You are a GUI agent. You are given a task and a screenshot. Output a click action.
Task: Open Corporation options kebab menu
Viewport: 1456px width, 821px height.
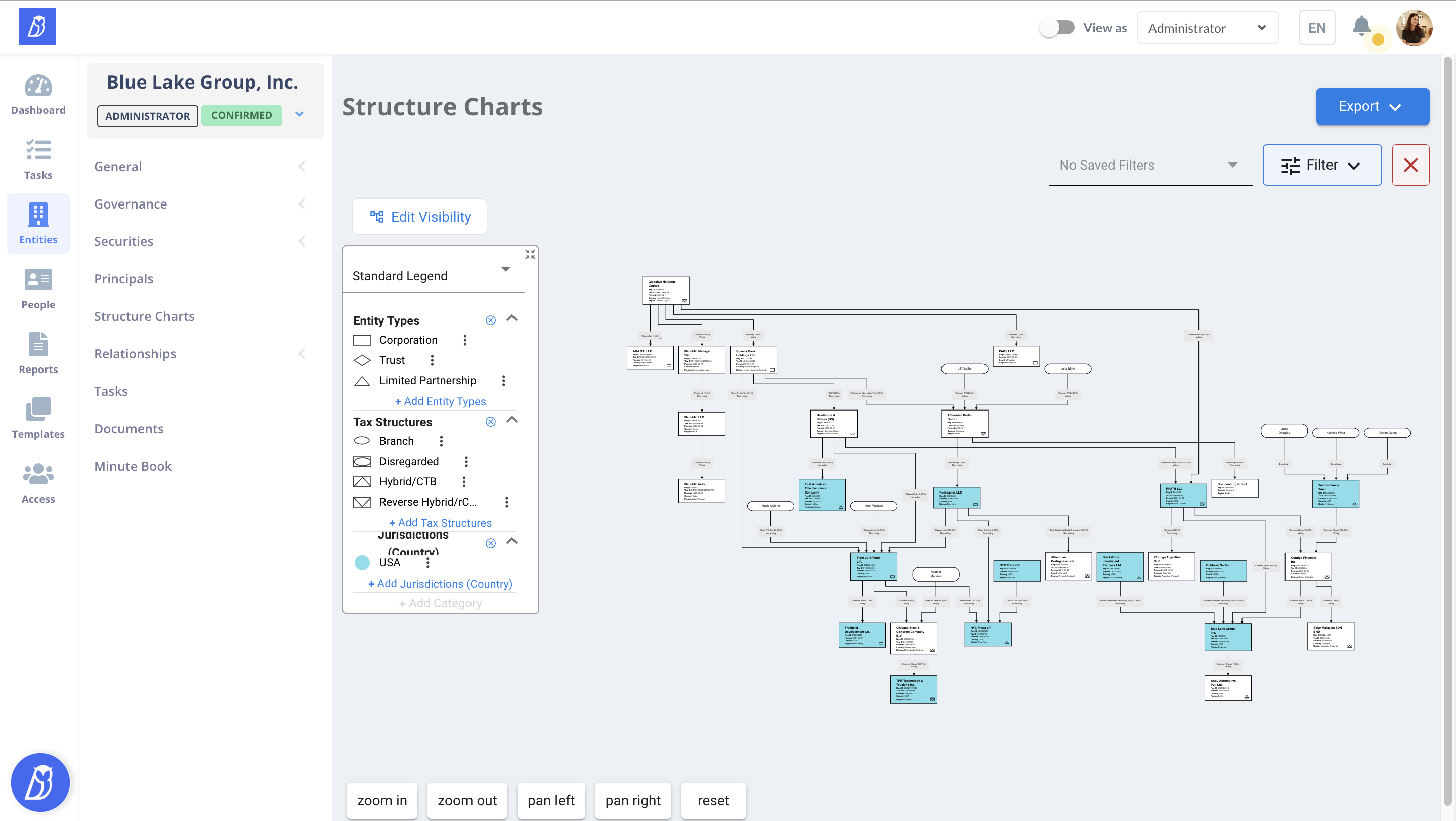pos(465,340)
